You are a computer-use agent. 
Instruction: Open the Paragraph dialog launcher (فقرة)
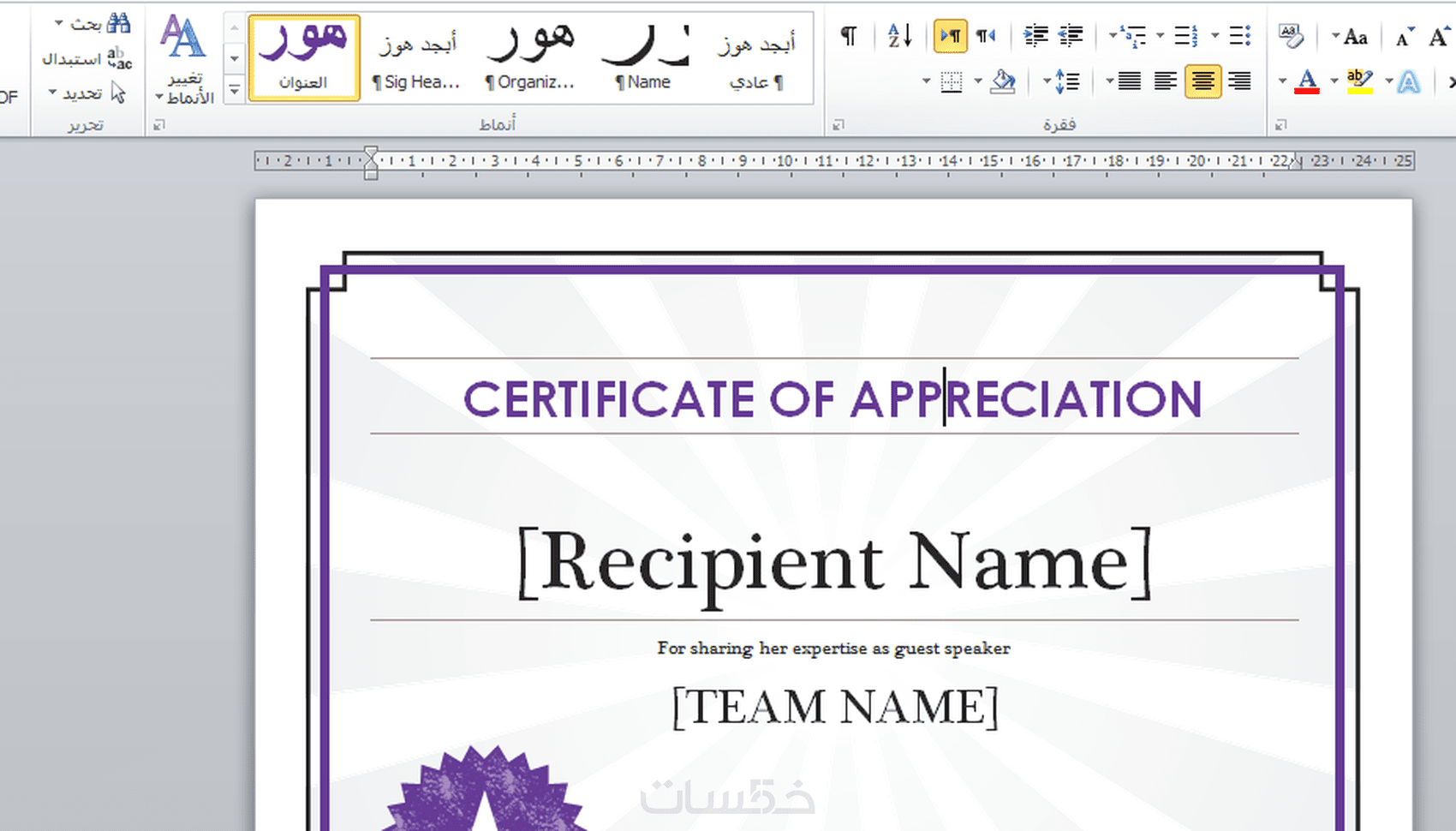[838, 125]
